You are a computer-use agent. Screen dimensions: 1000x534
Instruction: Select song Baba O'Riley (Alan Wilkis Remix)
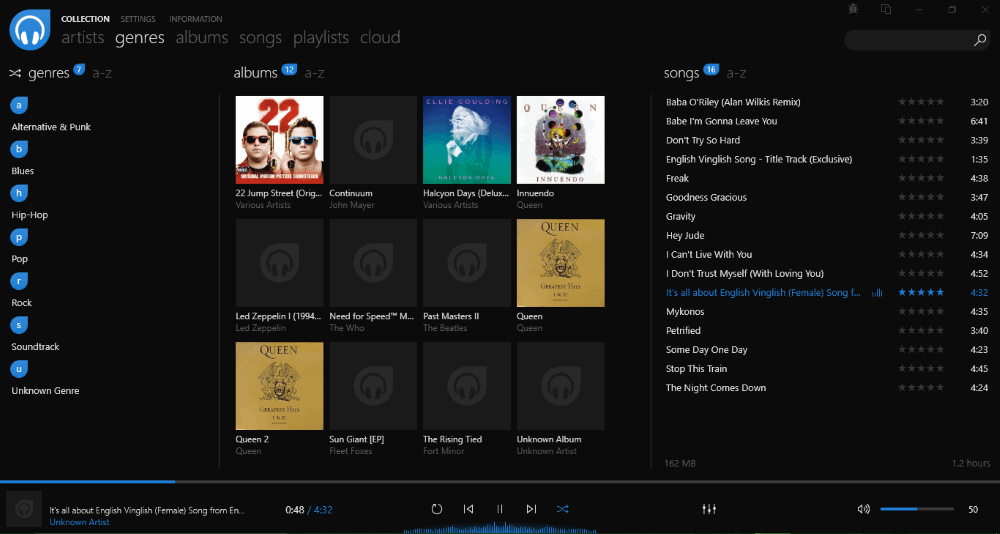(x=733, y=102)
